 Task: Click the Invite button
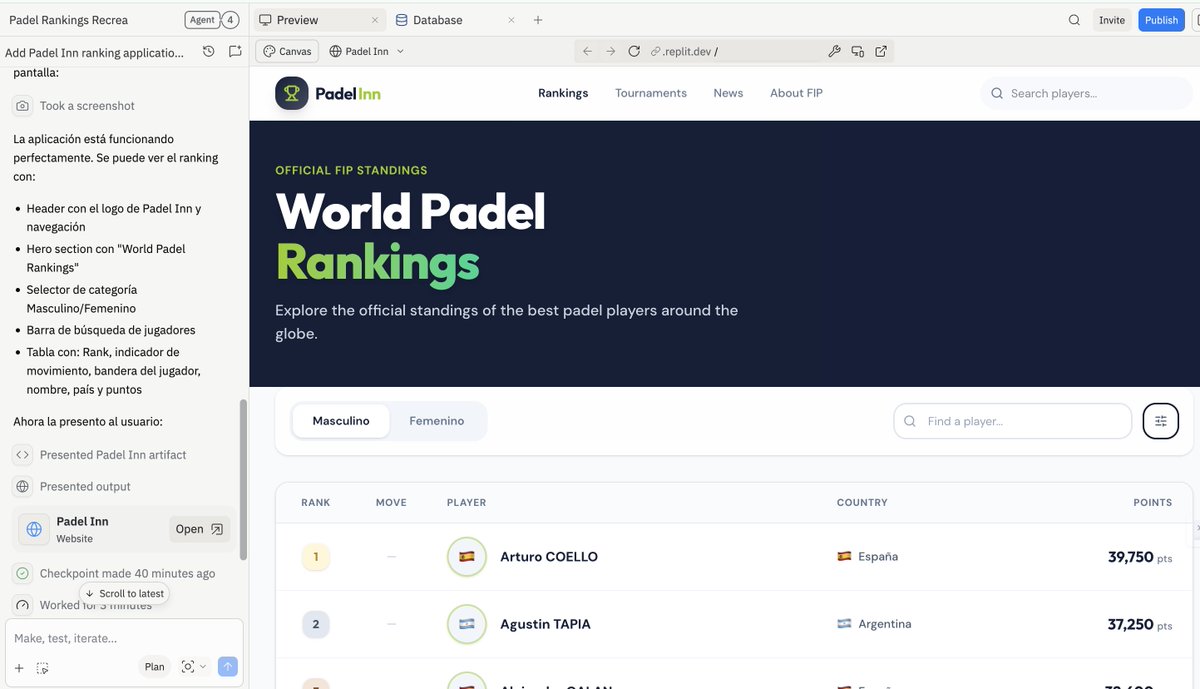[x=1112, y=20]
